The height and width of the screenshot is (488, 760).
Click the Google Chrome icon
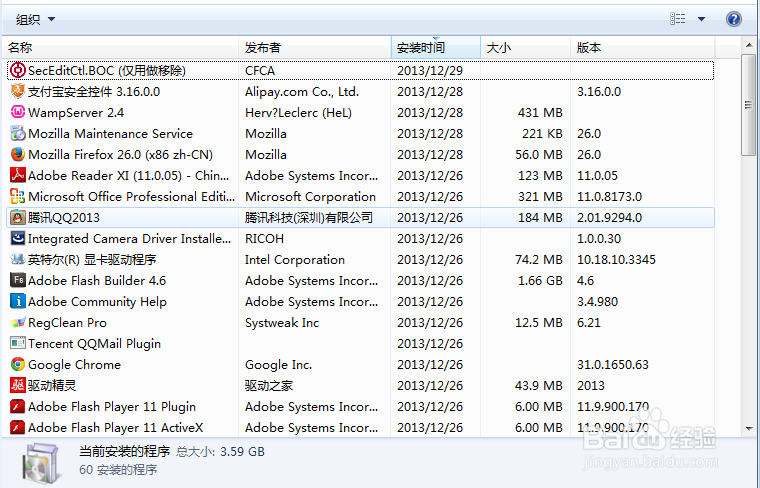18,364
